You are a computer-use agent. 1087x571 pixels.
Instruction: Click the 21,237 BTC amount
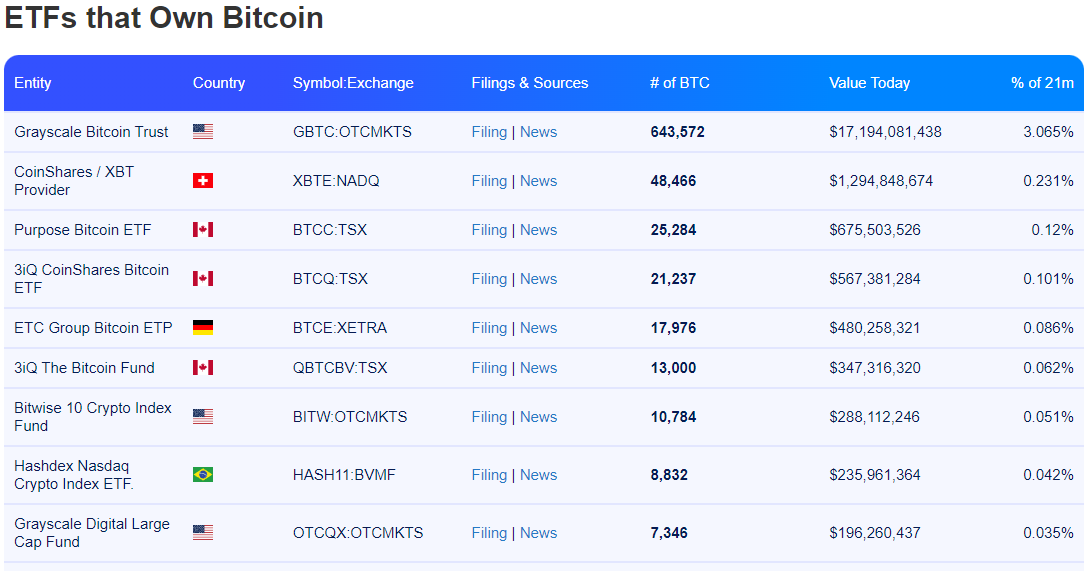[673, 279]
